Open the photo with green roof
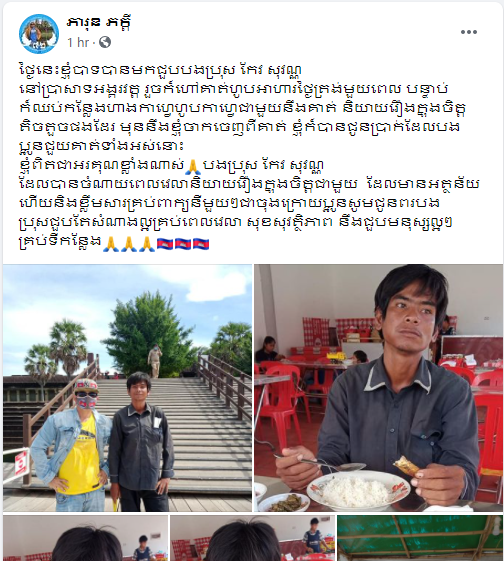The width and height of the screenshot is (504, 561). (420, 538)
